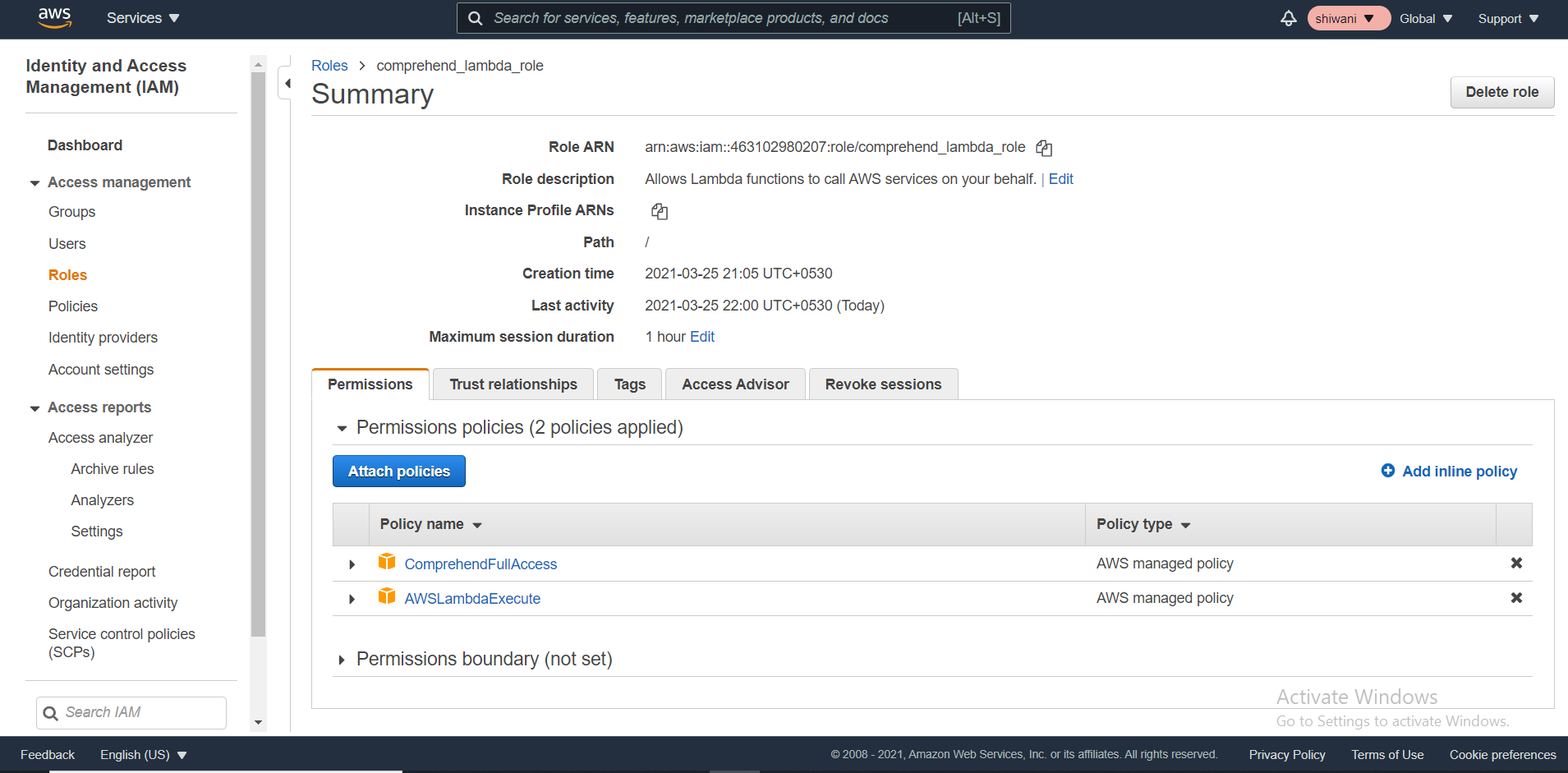Screen dimensions: 1568x773
Task: Open the Global region dropdown
Action: (x=1425, y=19)
